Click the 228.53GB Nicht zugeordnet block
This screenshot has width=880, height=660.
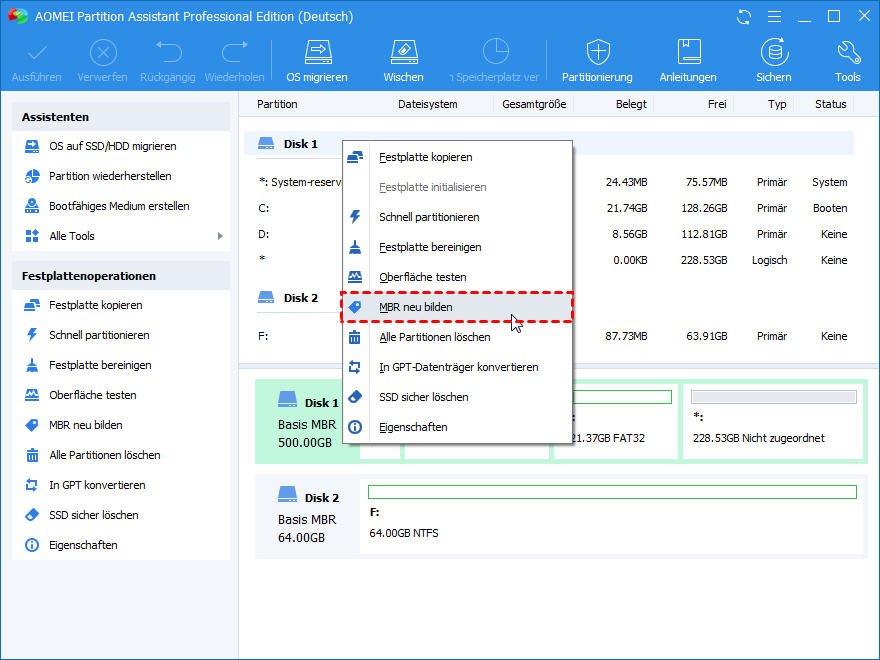pos(773,423)
